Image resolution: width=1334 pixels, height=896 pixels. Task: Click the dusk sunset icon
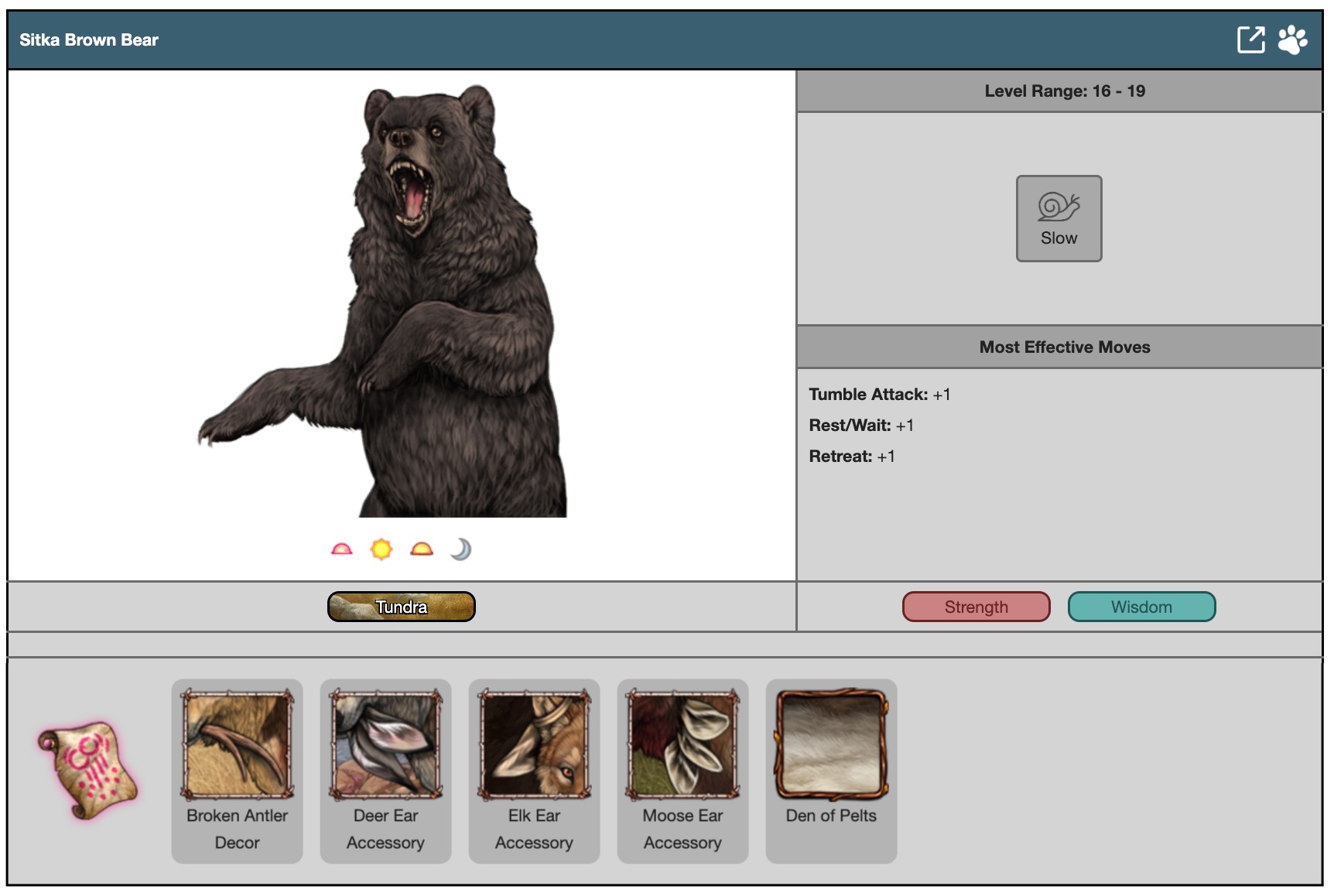[x=422, y=549]
